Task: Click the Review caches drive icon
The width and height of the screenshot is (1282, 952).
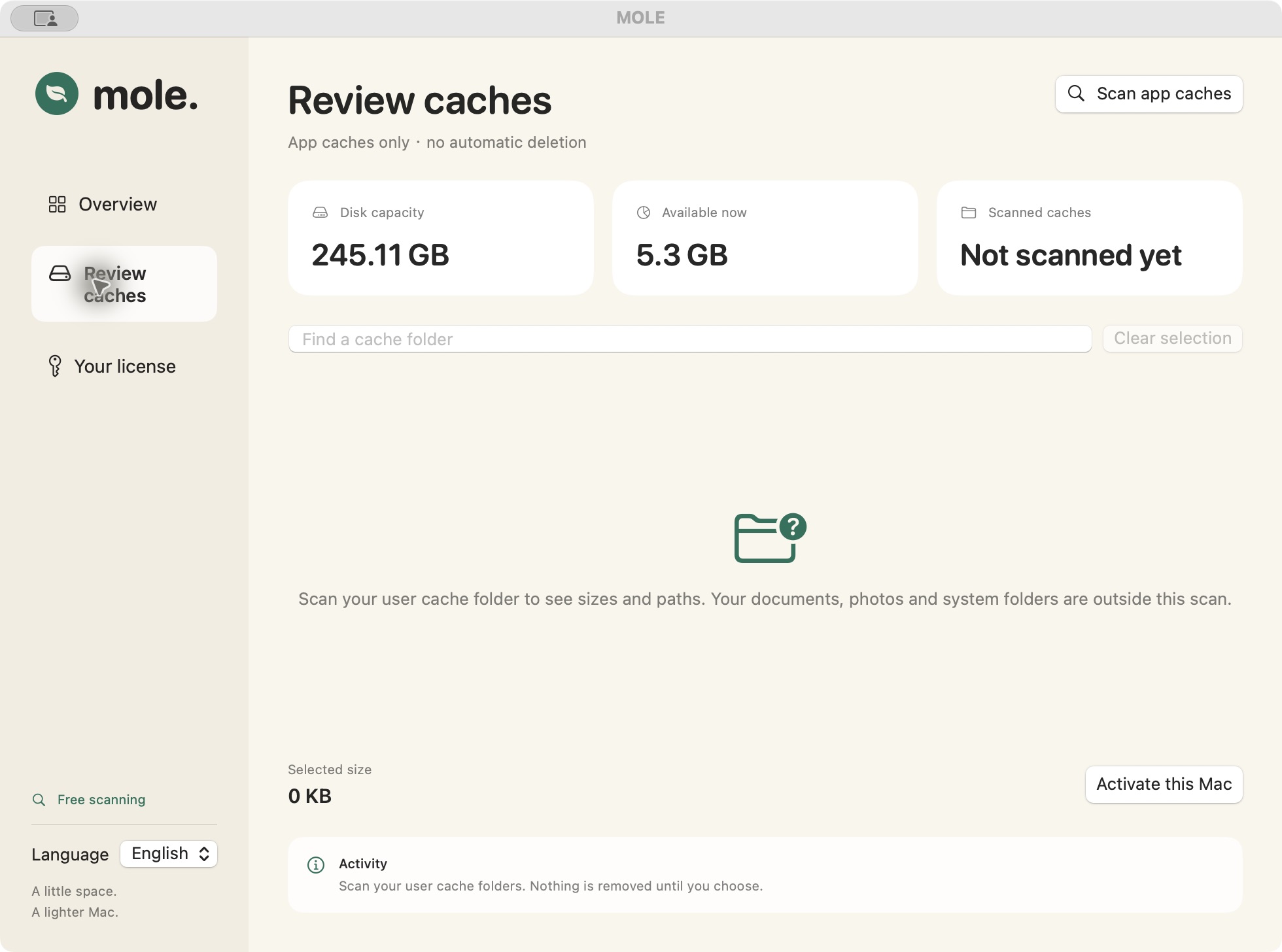Action: [60, 273]
